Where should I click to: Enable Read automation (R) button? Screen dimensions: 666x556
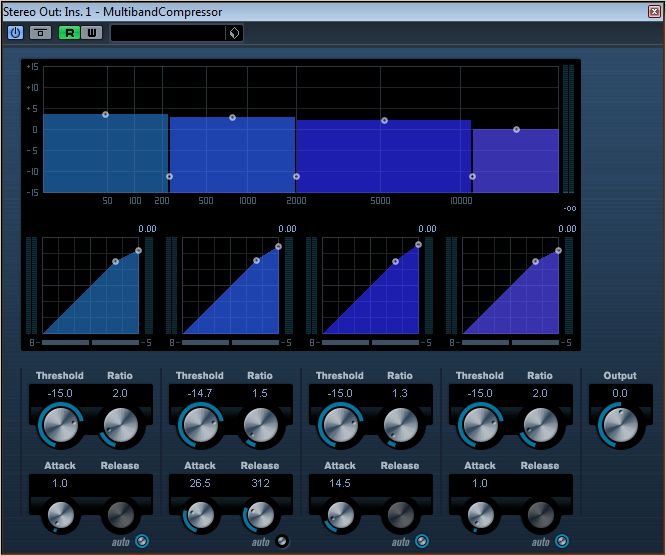tap(69, 33)
